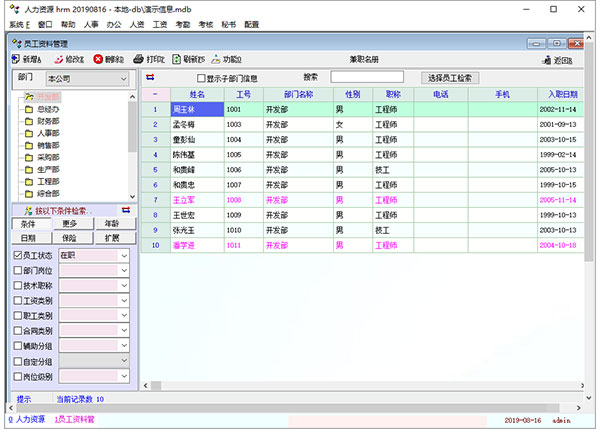600x433 pixels.
Task: Select the 财务部 folder icon
Action: (x=29, y=122)
